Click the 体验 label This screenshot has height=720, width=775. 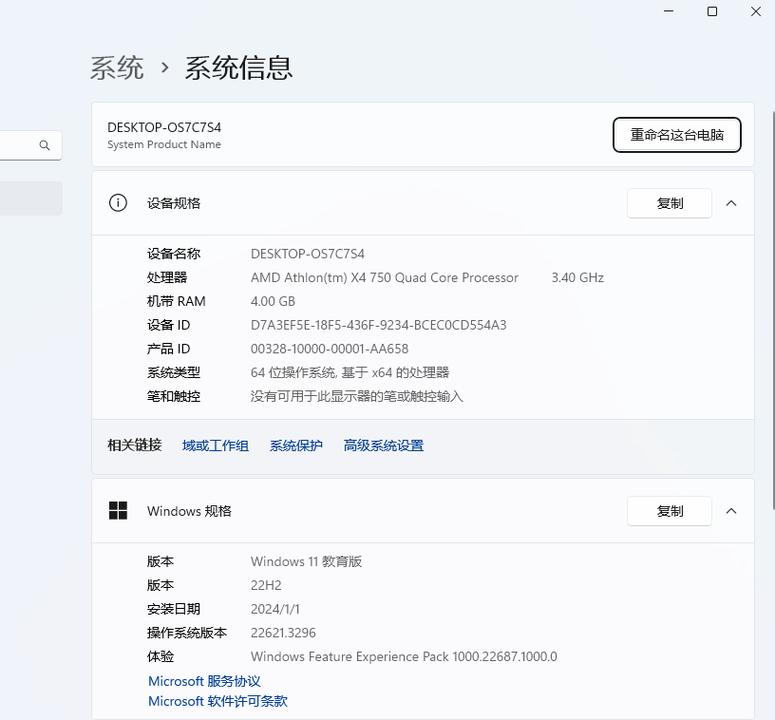(x=160, y=657)
